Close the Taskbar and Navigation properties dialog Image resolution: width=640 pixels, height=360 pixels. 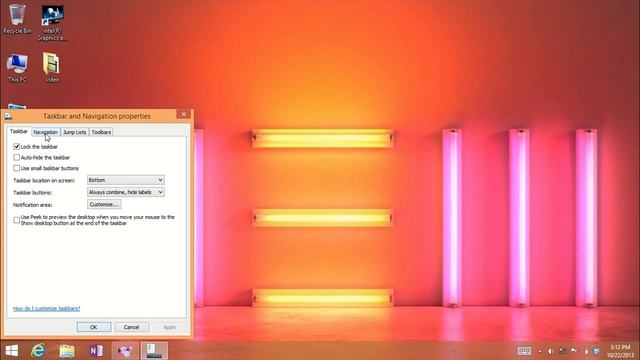183,114
